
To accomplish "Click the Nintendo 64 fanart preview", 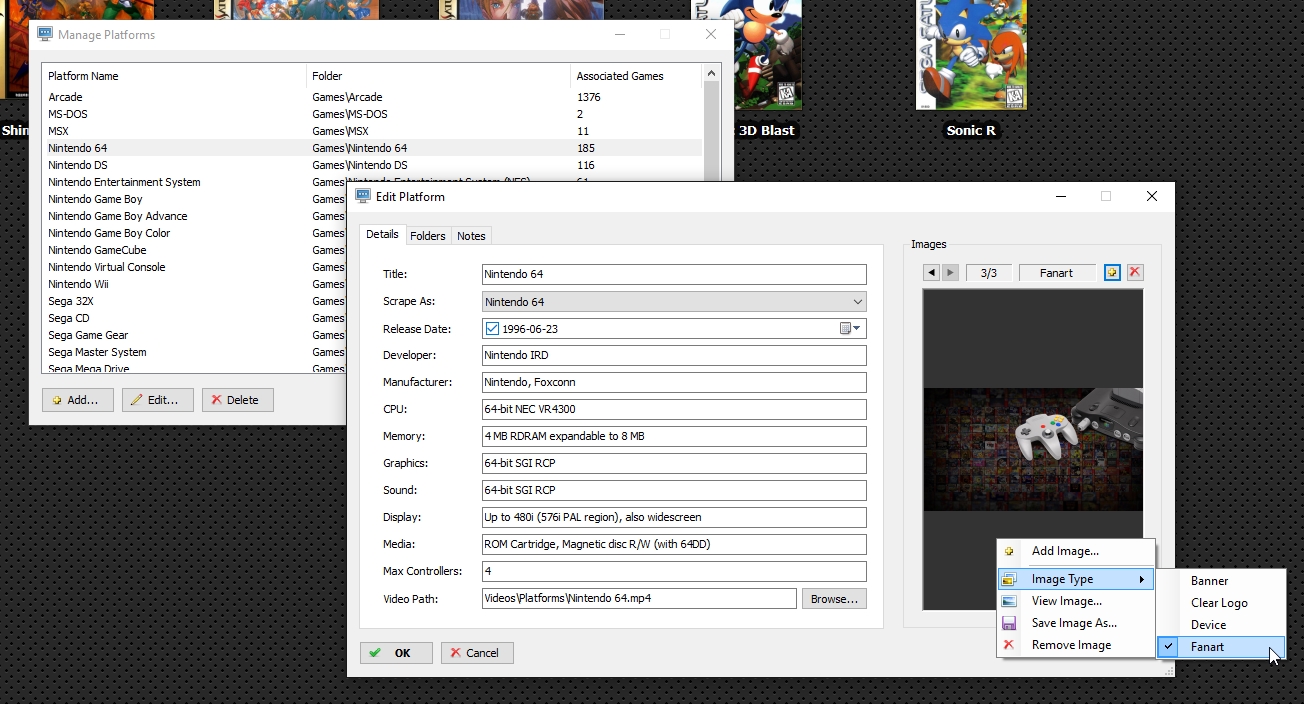I will [1033, 449].
